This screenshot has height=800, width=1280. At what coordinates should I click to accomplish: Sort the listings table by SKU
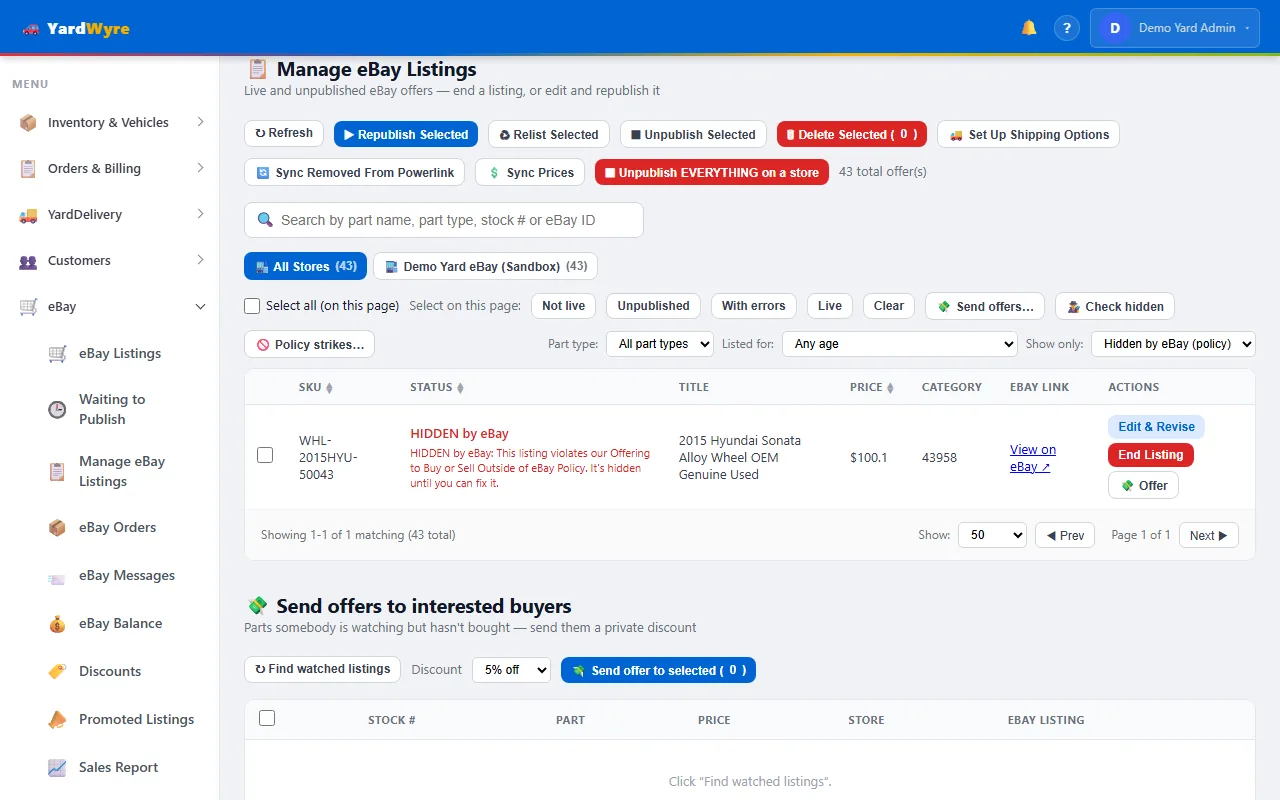[x=316, y=387]
